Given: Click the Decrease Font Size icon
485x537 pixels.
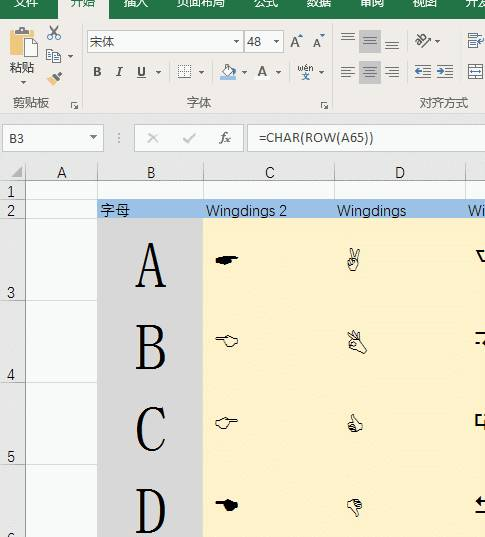Looking at the screenshot, I should pos(318,41).
